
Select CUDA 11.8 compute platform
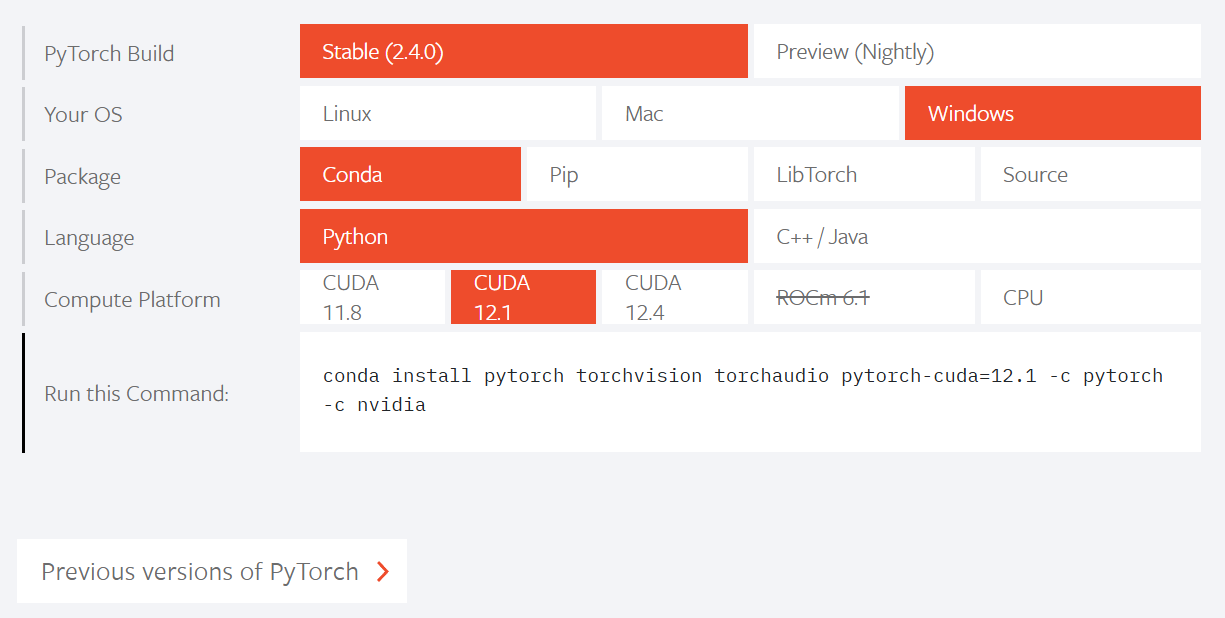(372, 297)
